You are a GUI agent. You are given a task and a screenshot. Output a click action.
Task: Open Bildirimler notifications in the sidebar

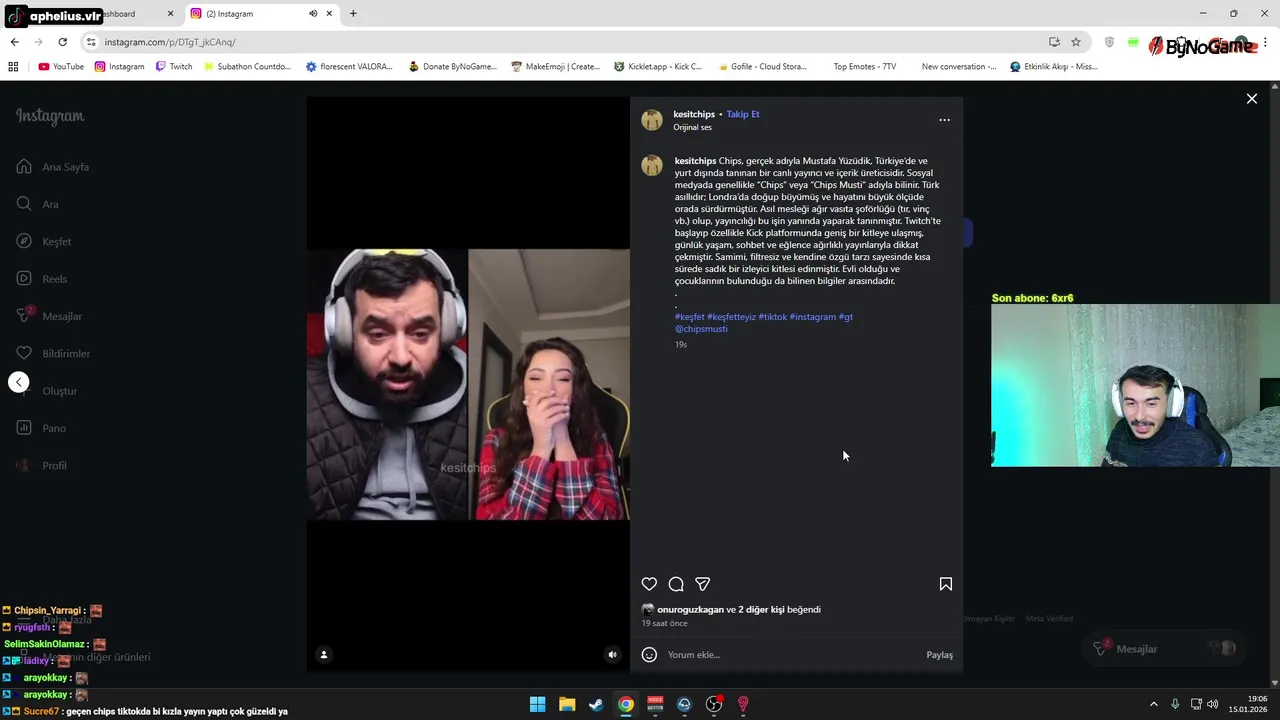[x=53, y=353]
